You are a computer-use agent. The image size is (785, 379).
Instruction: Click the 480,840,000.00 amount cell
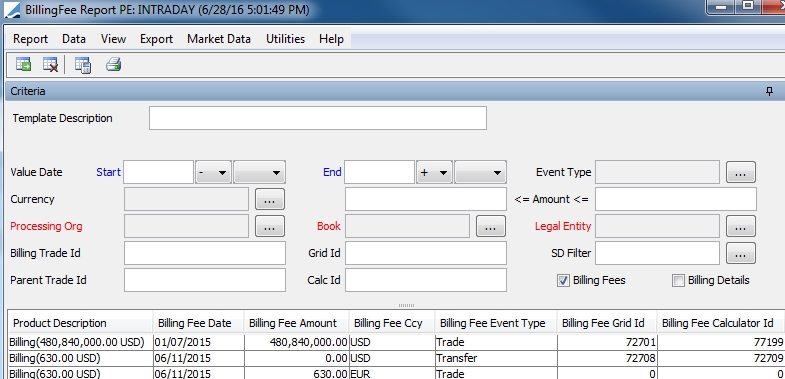tap(296, 343)
